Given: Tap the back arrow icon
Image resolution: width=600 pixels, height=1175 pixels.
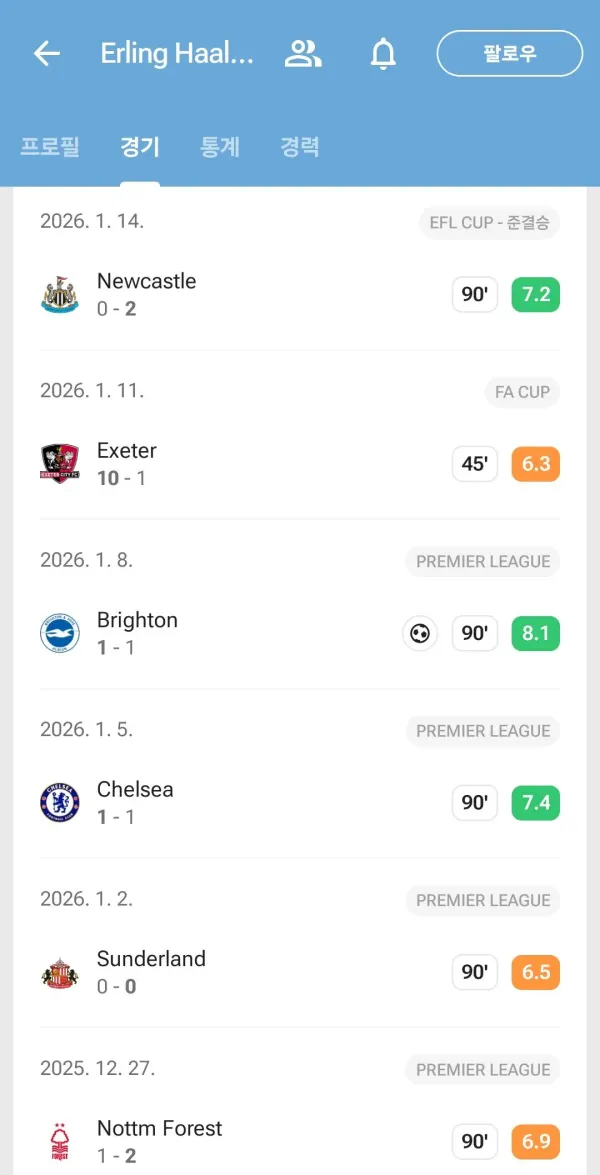Looking at the screenshot, I should (x=46, y=53).
